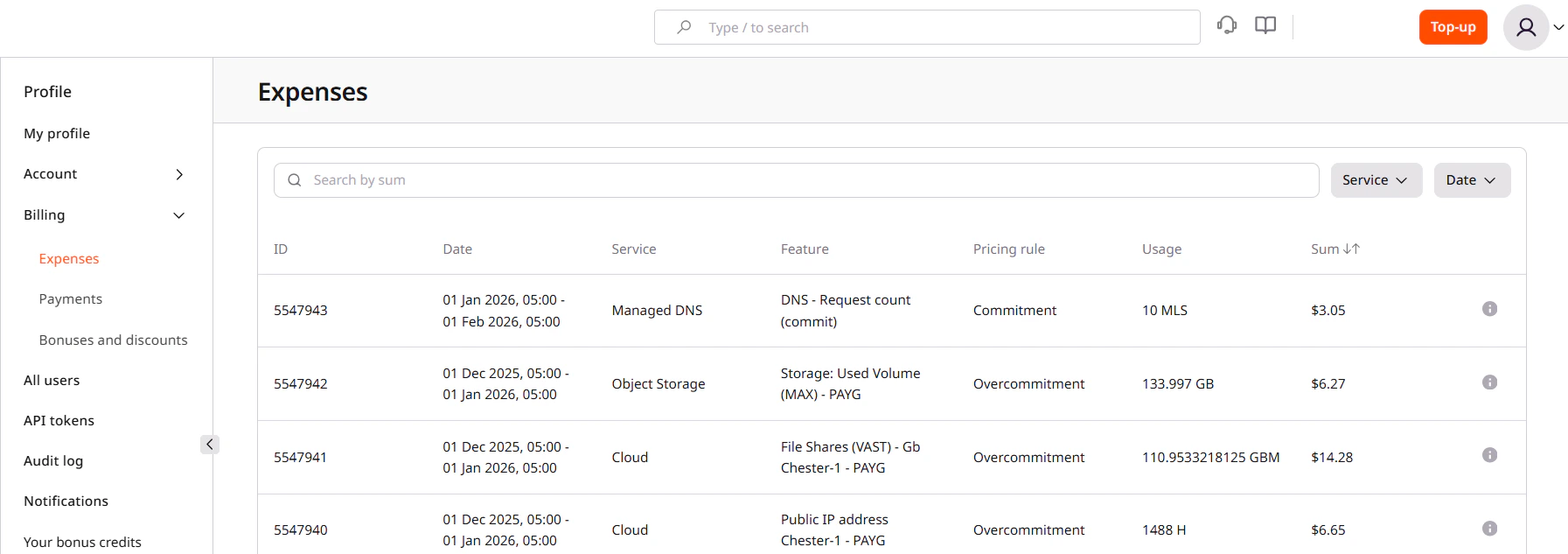Image resolution: width=1568 pixels, height=554 pixels.
Task: Open Audit log page
Action: 53,460
